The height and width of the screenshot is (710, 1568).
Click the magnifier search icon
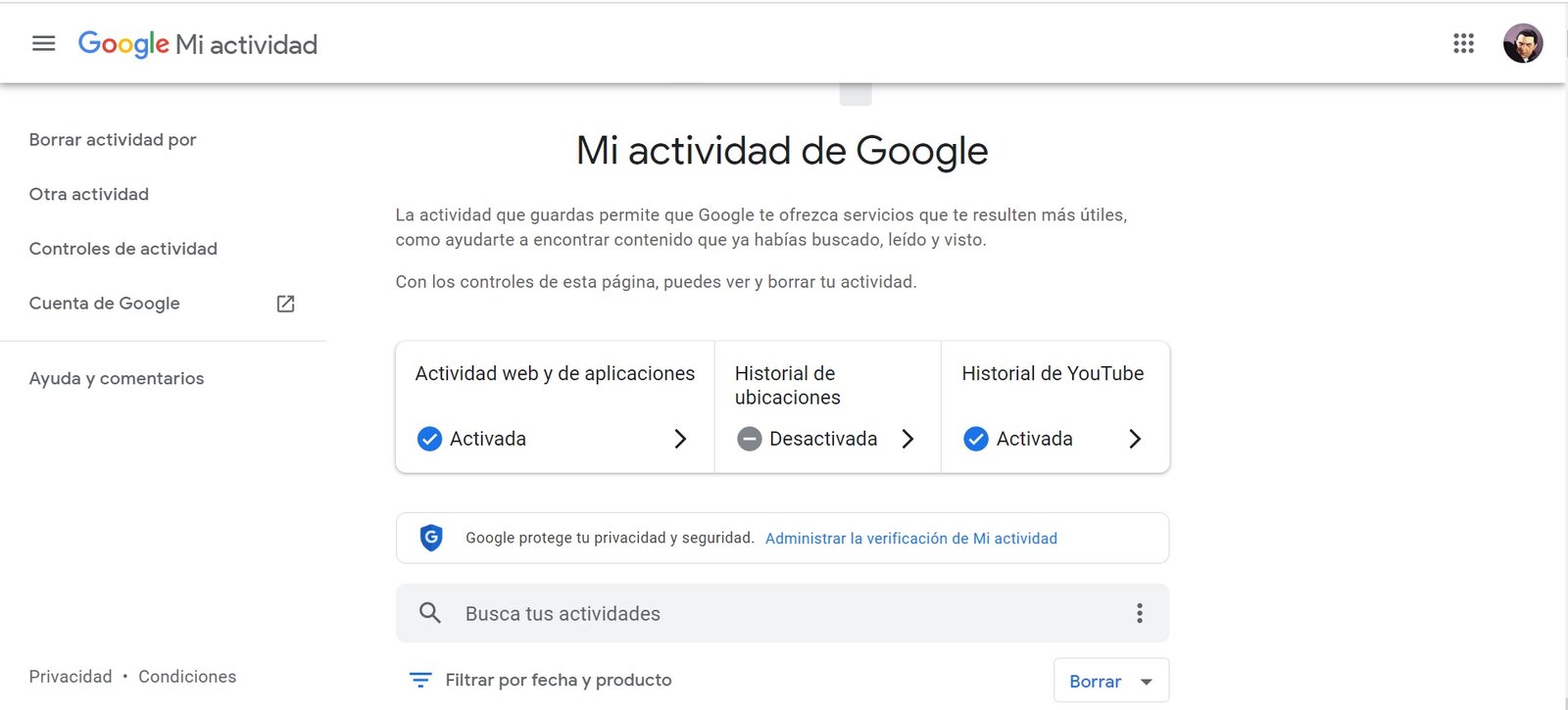point(429,613)
